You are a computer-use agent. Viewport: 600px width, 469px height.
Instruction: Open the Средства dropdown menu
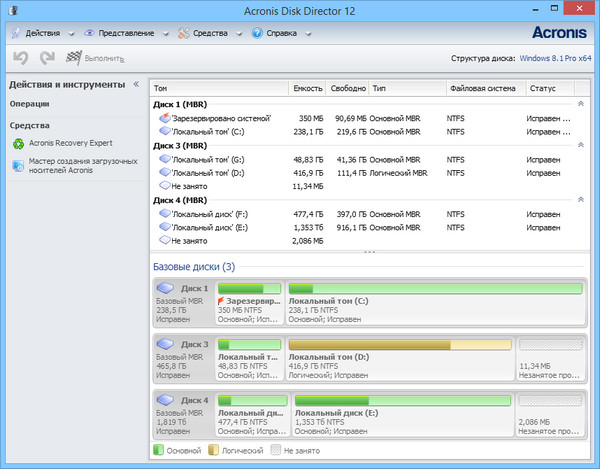point(209,33)
